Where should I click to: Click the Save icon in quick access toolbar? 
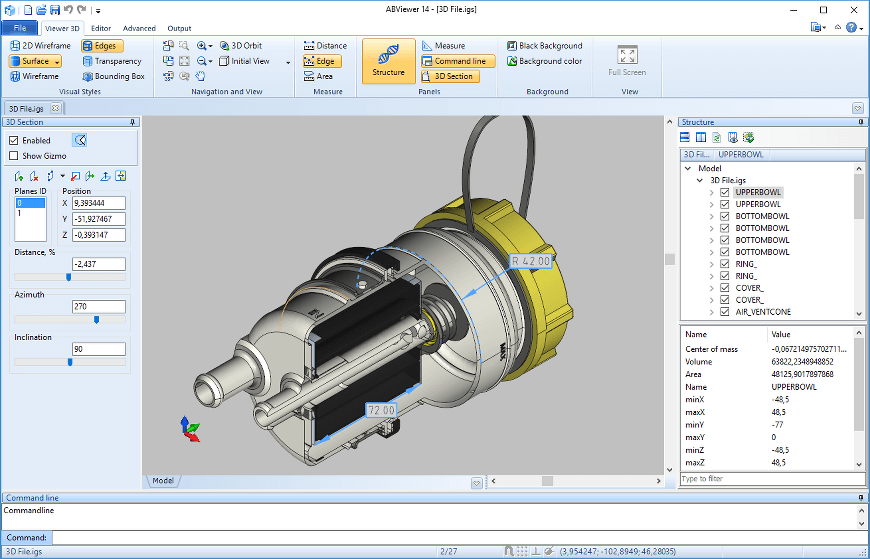click(x=55, y=9)
